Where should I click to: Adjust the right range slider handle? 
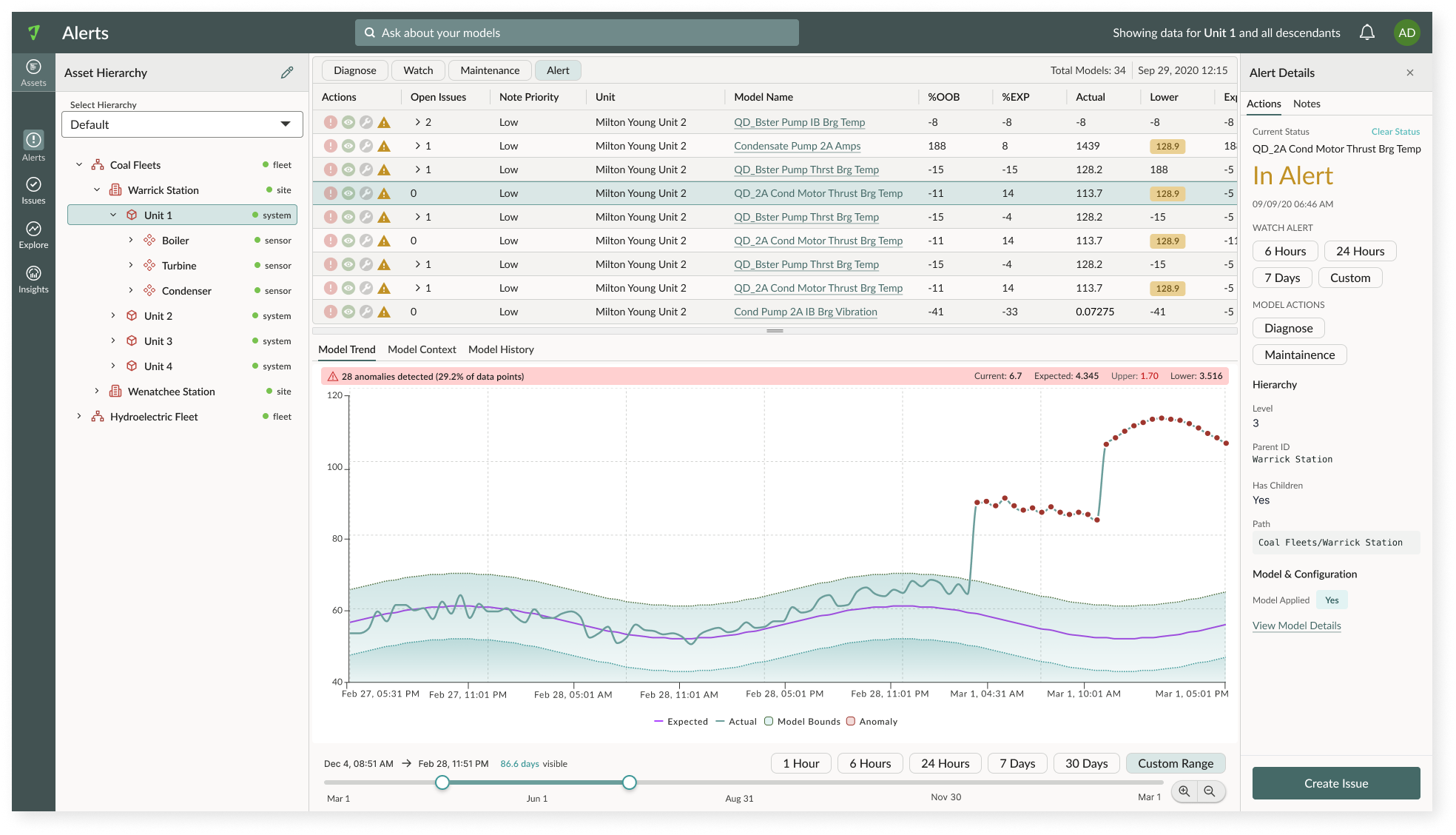630,782
